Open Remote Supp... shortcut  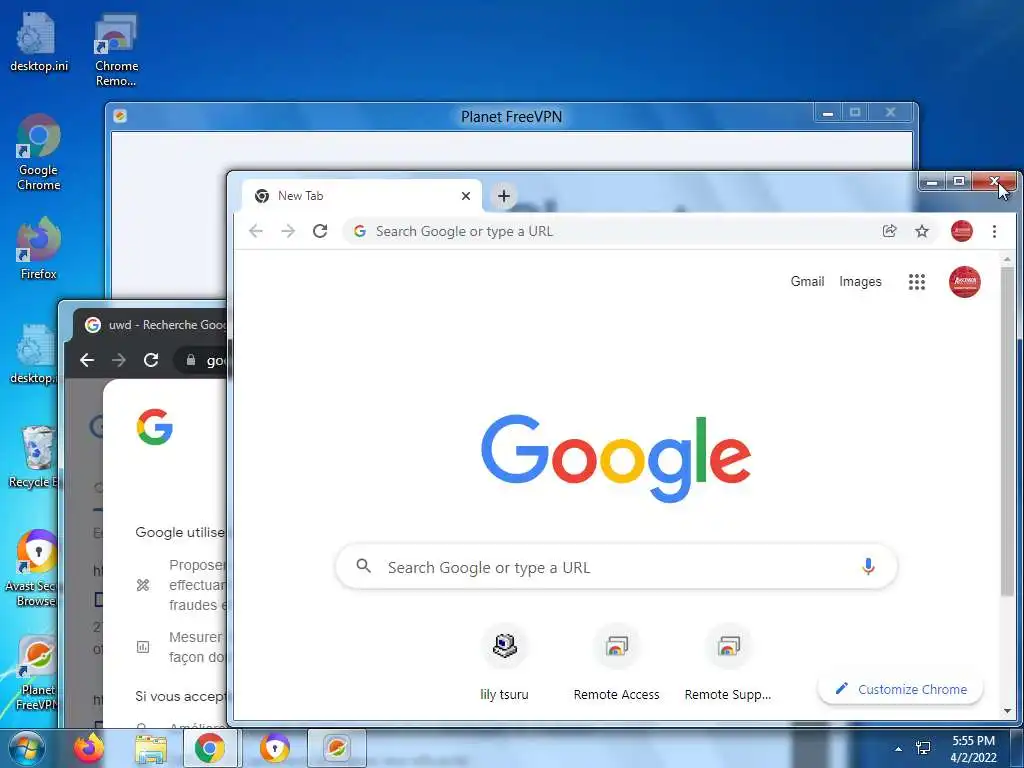pyautogui.click(x=728, y=663)
